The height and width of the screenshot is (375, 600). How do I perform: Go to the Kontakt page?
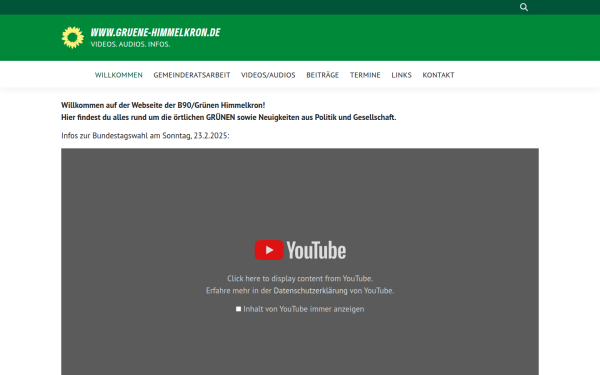point(438,75)
